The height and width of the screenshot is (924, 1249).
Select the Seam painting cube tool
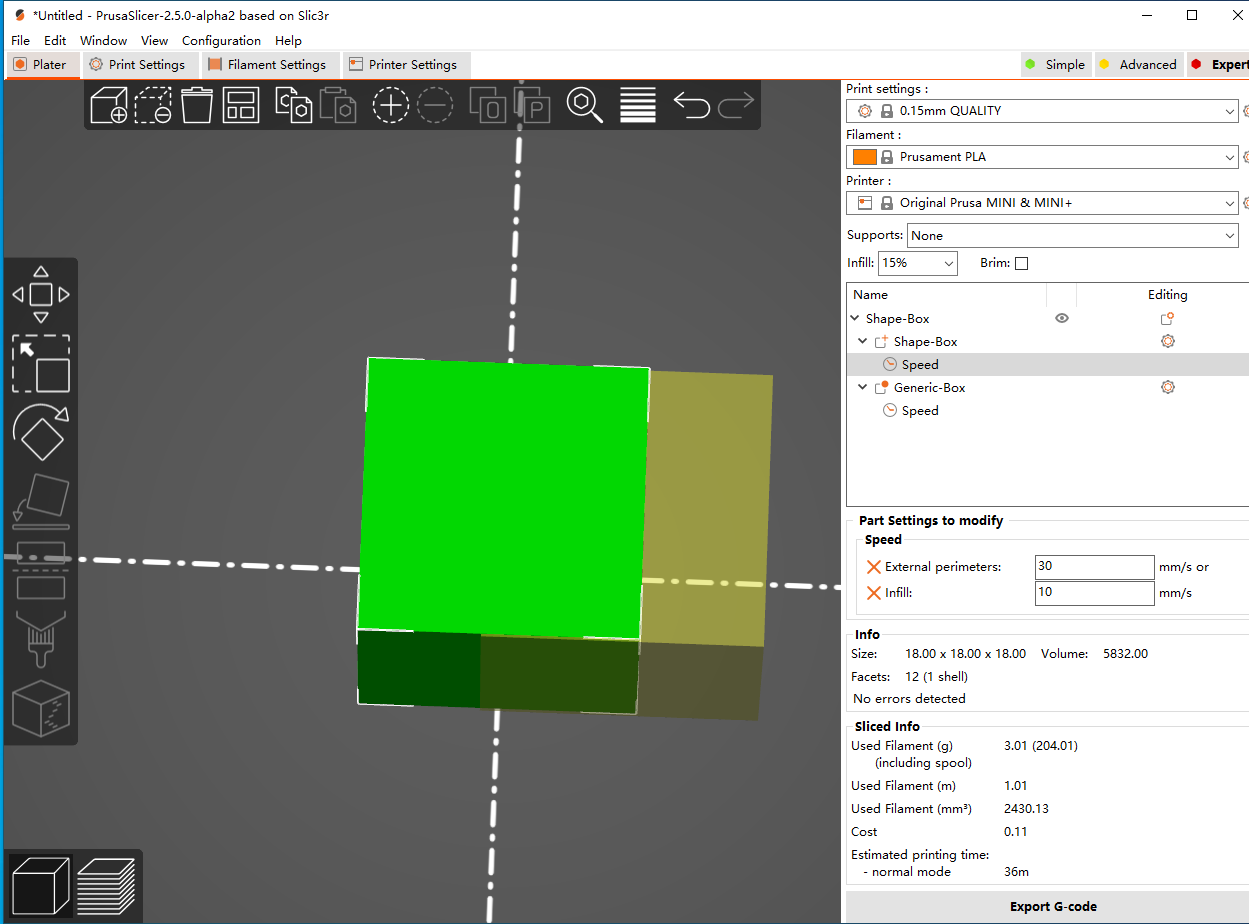41,708
